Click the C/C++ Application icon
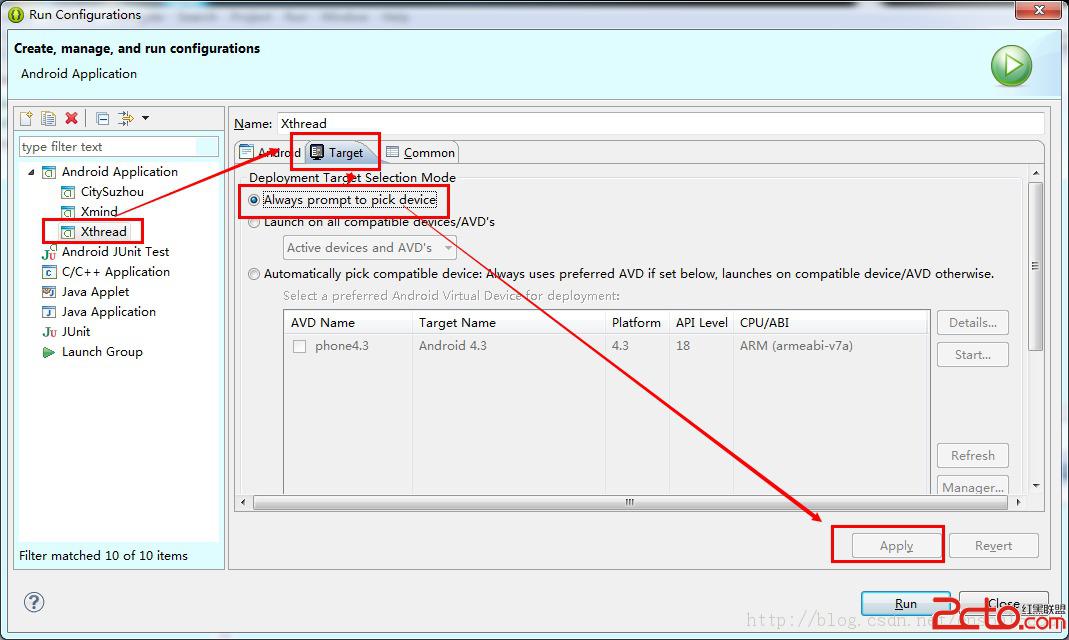This screenshot has width=1069, height=640. pyautogui.click(x=49, y=272)
